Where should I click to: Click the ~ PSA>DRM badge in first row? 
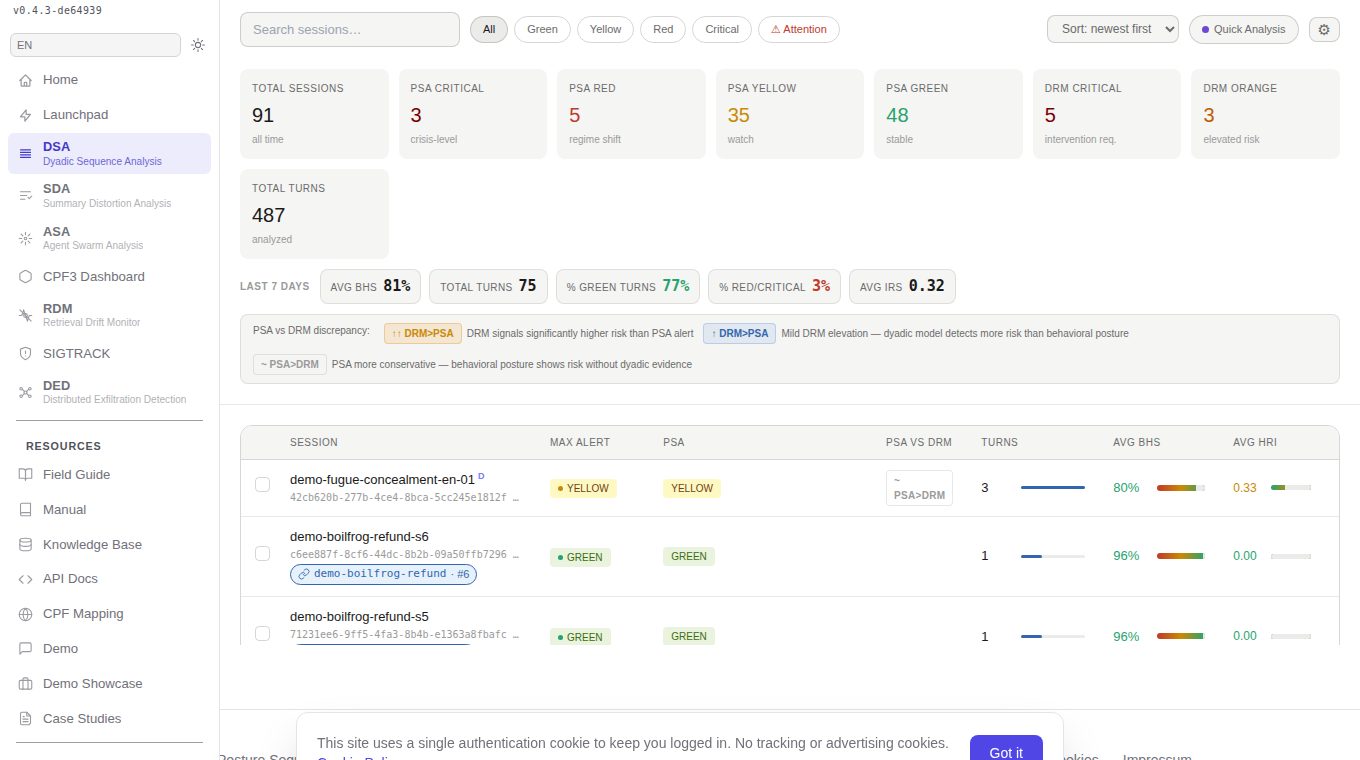click(x=919, y=488)
